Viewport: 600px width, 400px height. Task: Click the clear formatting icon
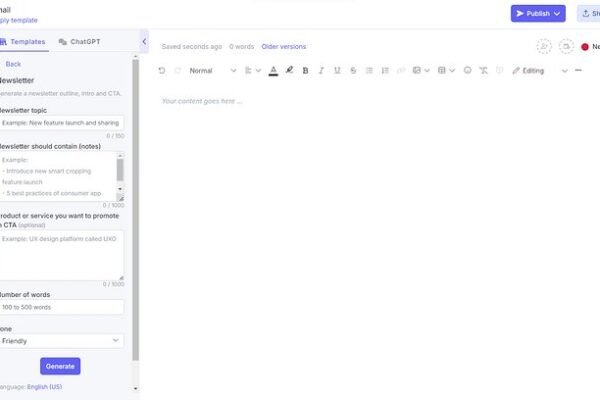click(x=483, y=70)
